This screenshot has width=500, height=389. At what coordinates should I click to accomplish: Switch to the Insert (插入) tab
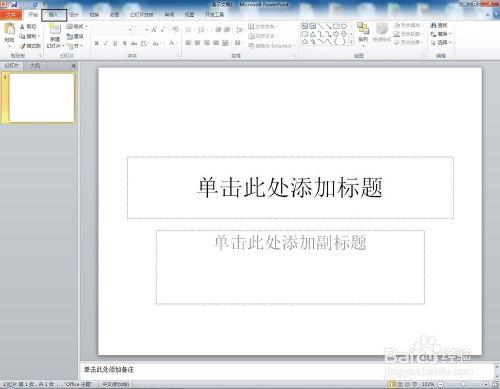pyautogui.click(x=54, y=15)
